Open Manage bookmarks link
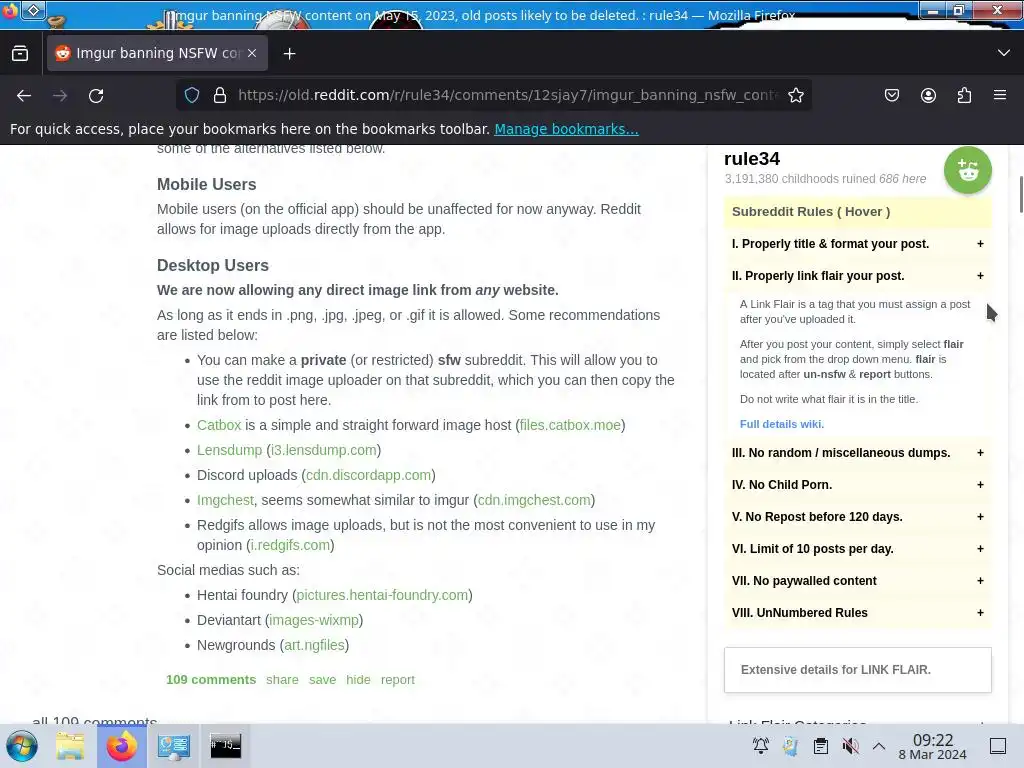Image resolution: width=1024 pixels, height=768 pixels. pyautogui.click(x=566, y=129)
